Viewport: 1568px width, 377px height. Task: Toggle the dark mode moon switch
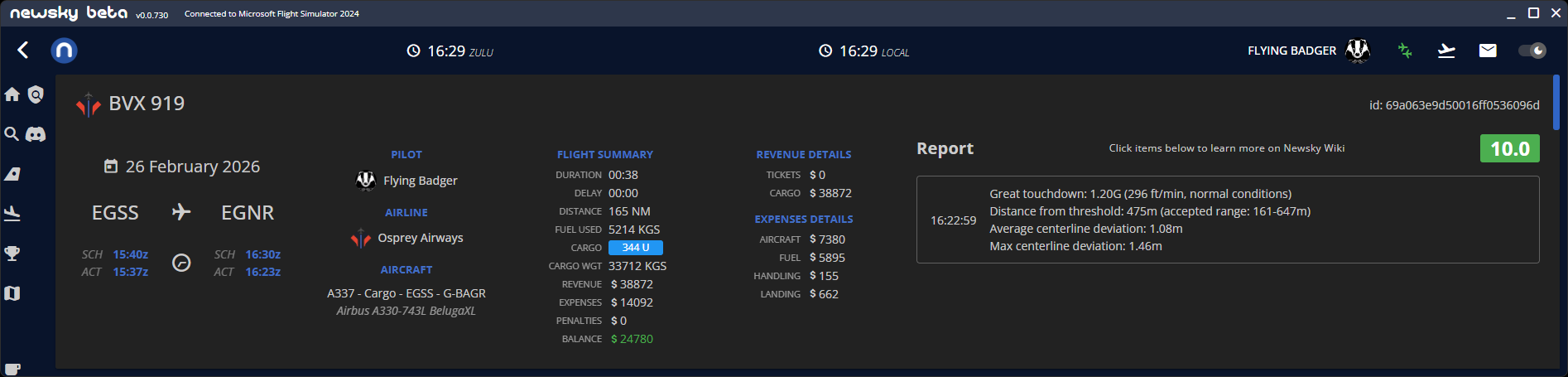(1532, 51)
